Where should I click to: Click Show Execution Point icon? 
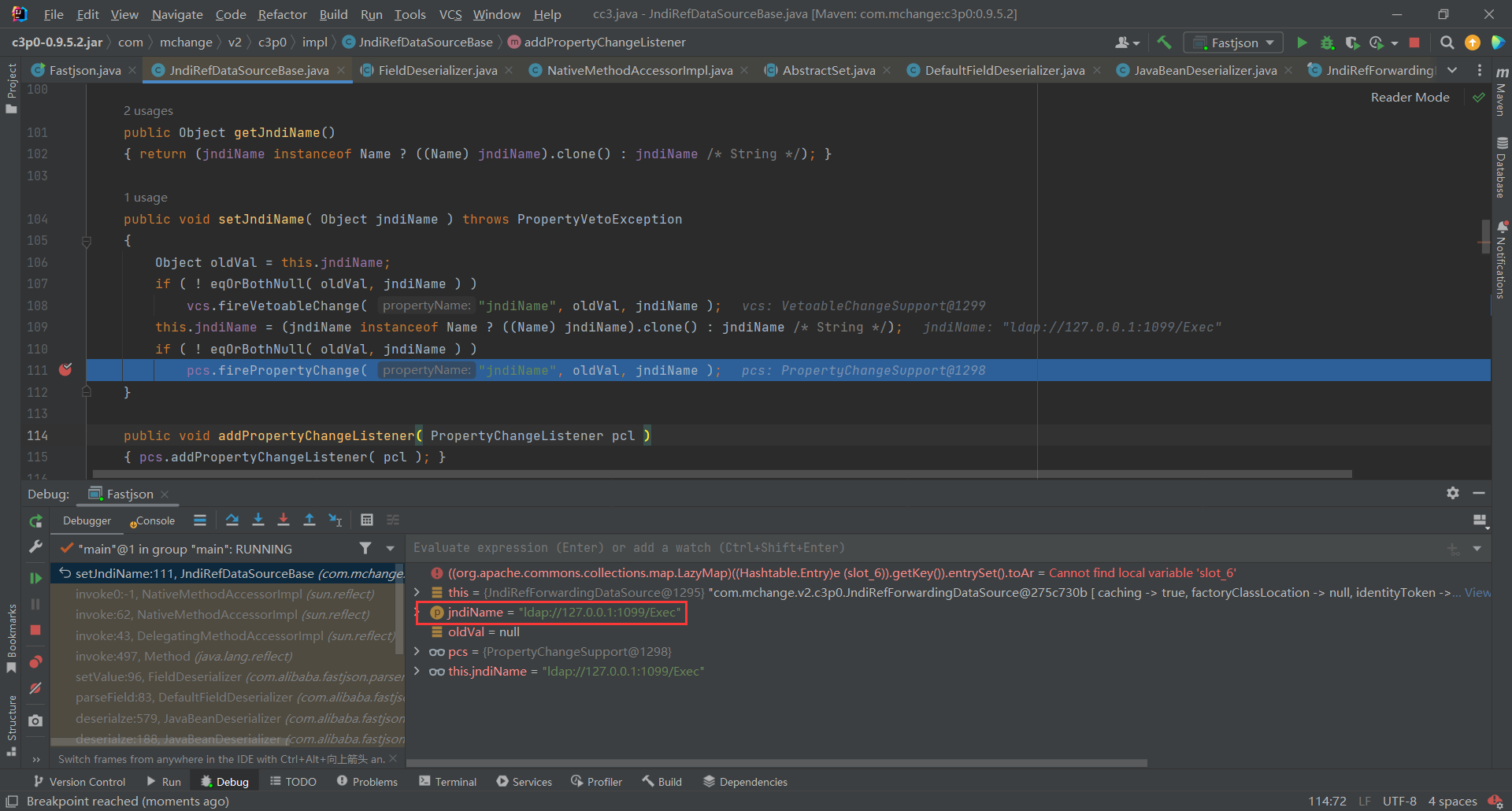[200, 520]
